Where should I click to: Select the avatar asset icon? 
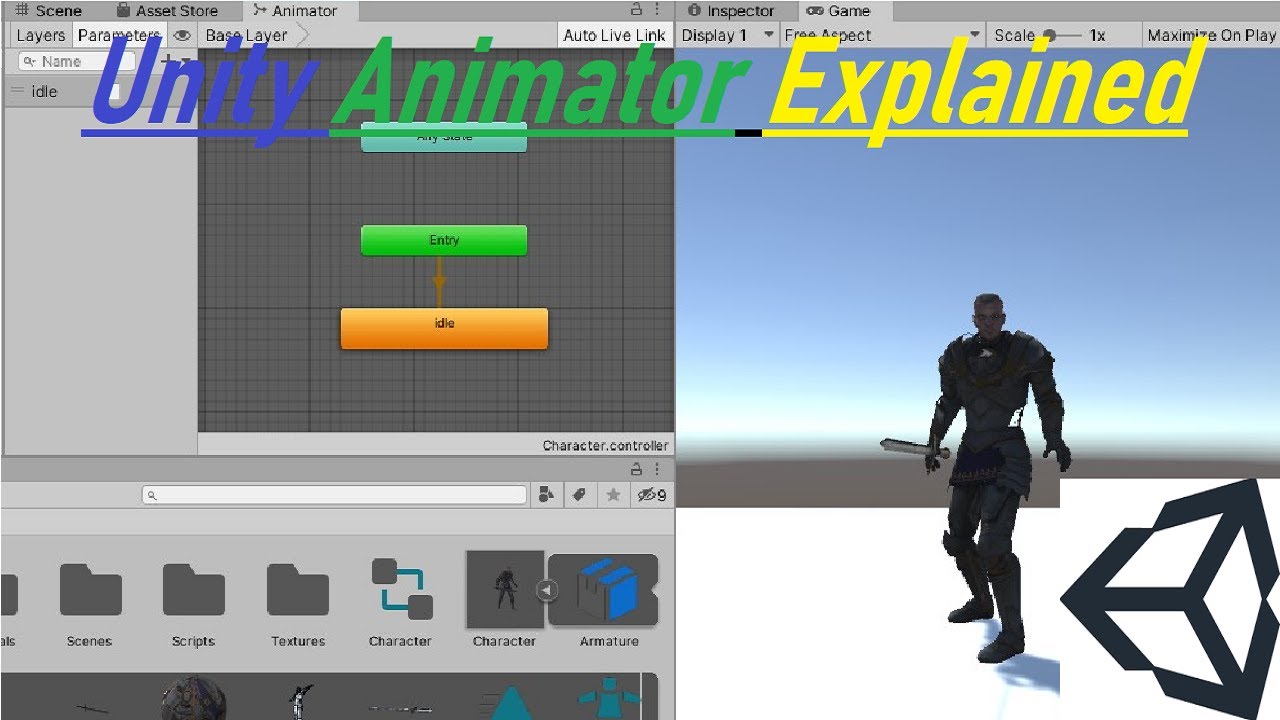click(x=607, y=698)
